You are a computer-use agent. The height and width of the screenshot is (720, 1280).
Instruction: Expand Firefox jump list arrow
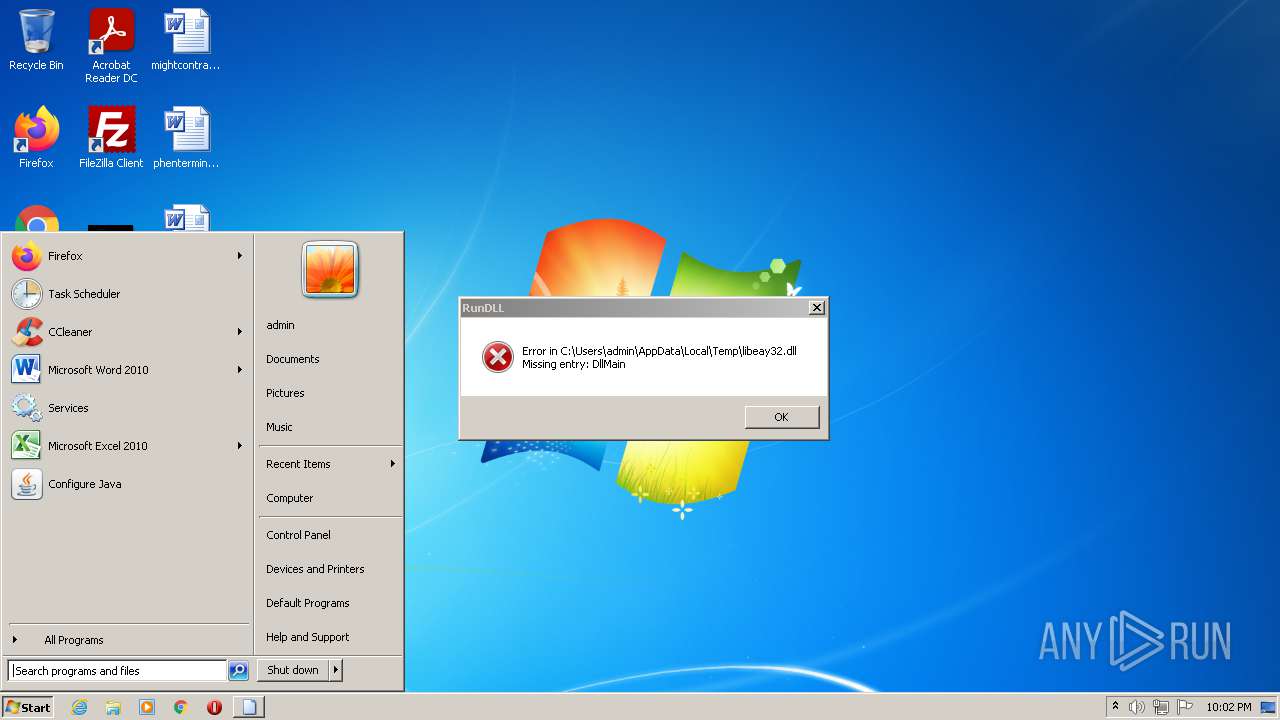[240, 256]
